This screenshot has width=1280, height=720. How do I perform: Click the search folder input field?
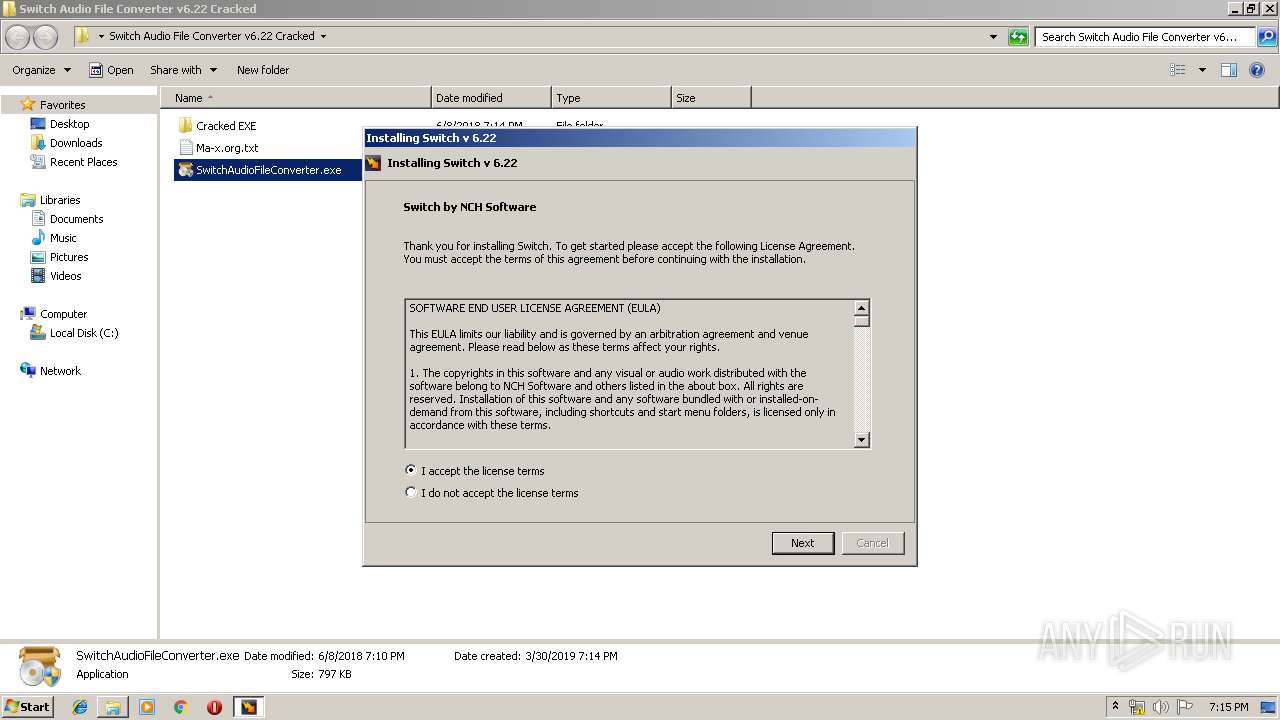point(1145,37)
